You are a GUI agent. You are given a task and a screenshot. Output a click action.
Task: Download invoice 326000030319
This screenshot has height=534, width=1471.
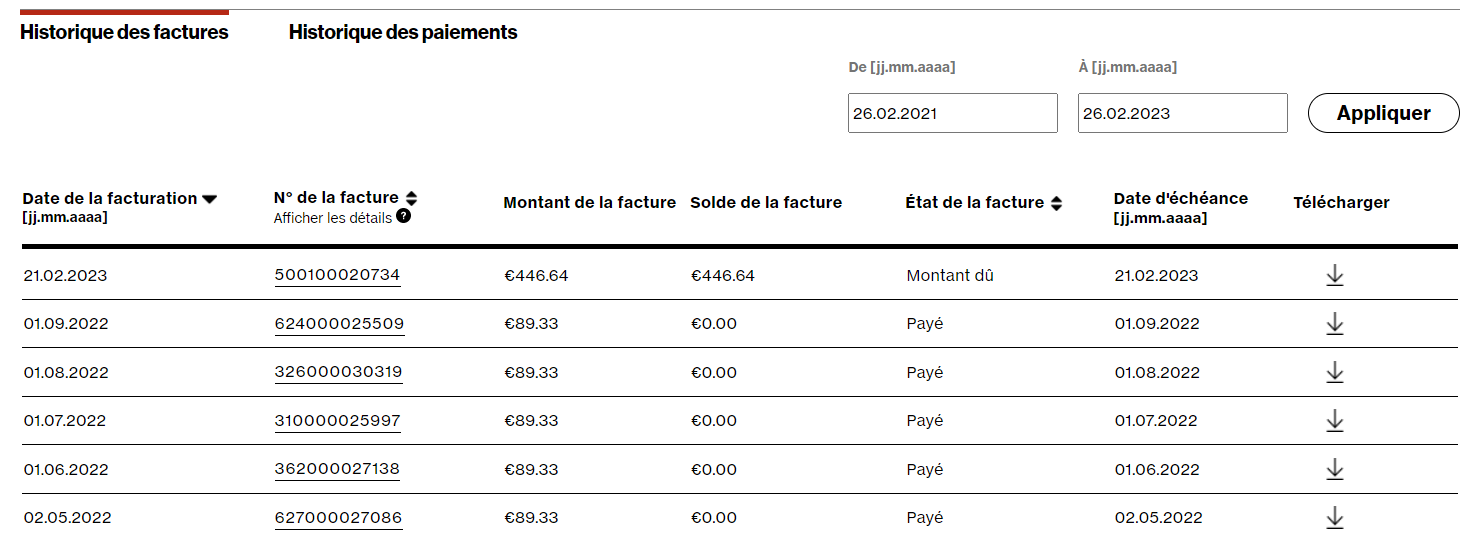[1334, 372]
